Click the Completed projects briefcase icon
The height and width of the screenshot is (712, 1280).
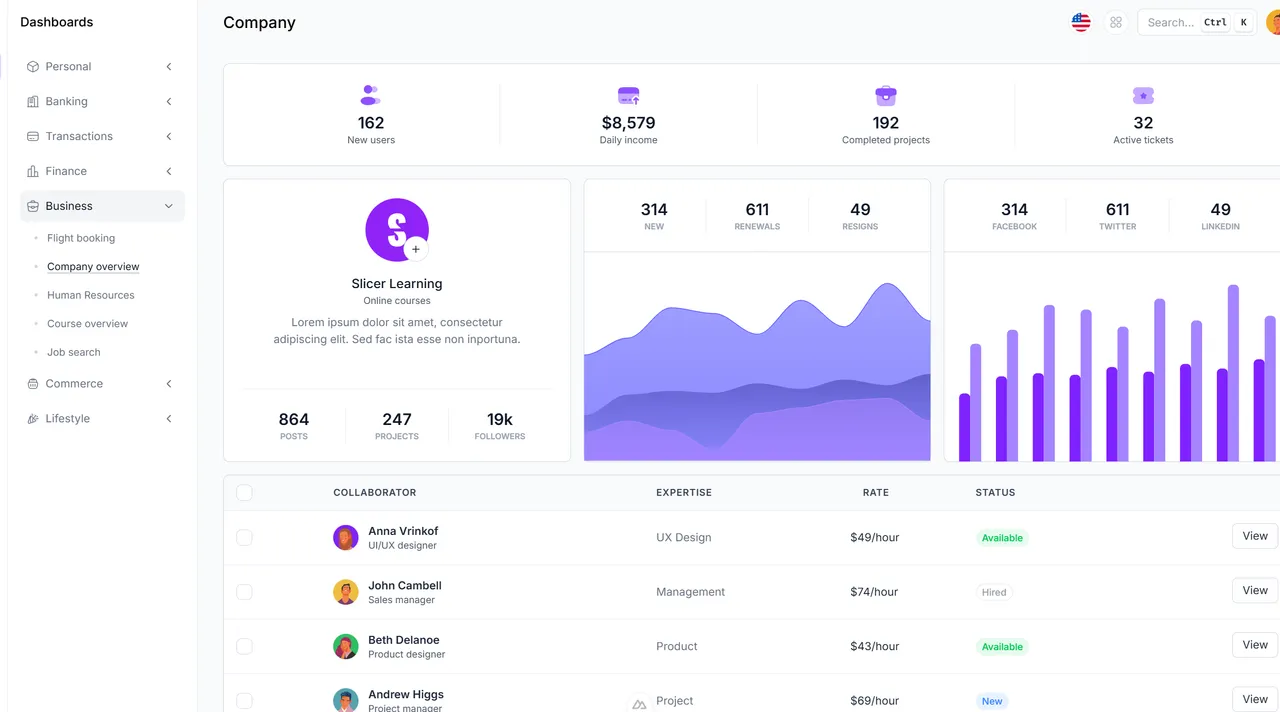coord(885,96)
